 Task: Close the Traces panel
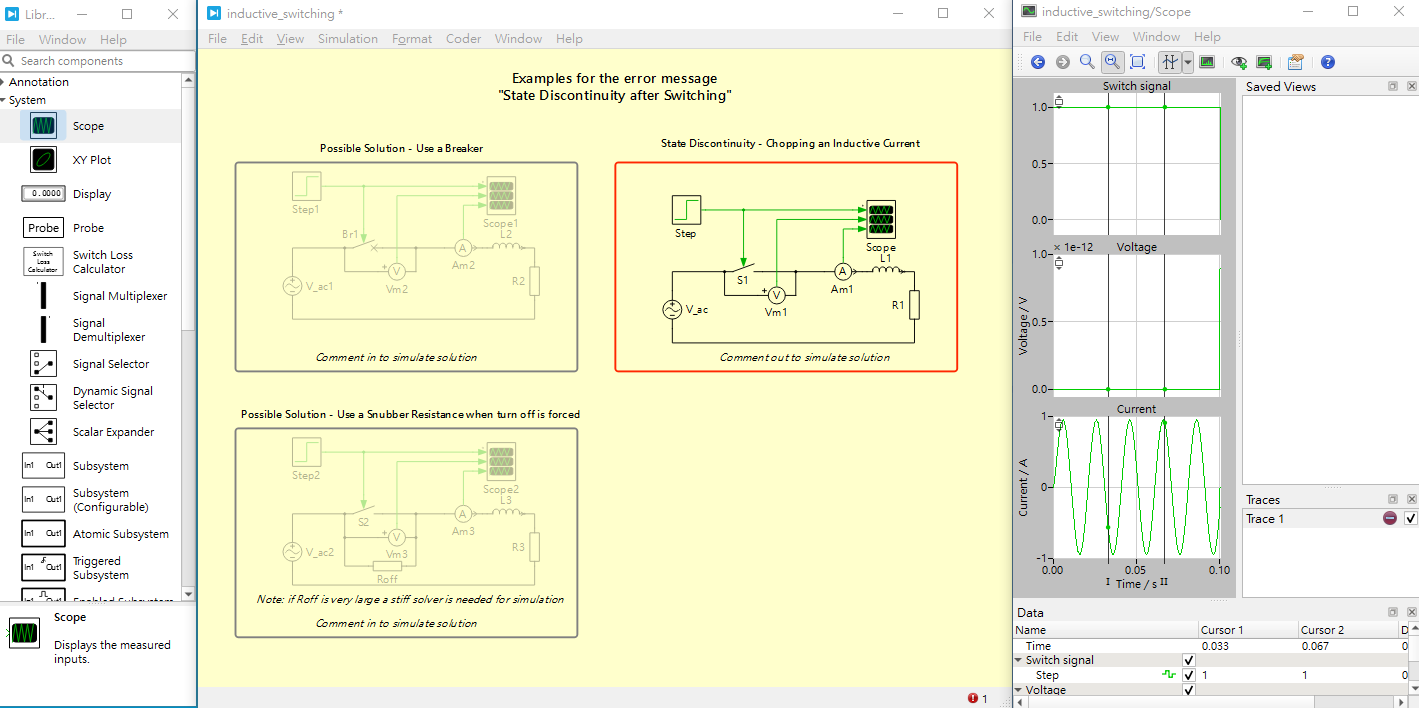coord(1411,499)
